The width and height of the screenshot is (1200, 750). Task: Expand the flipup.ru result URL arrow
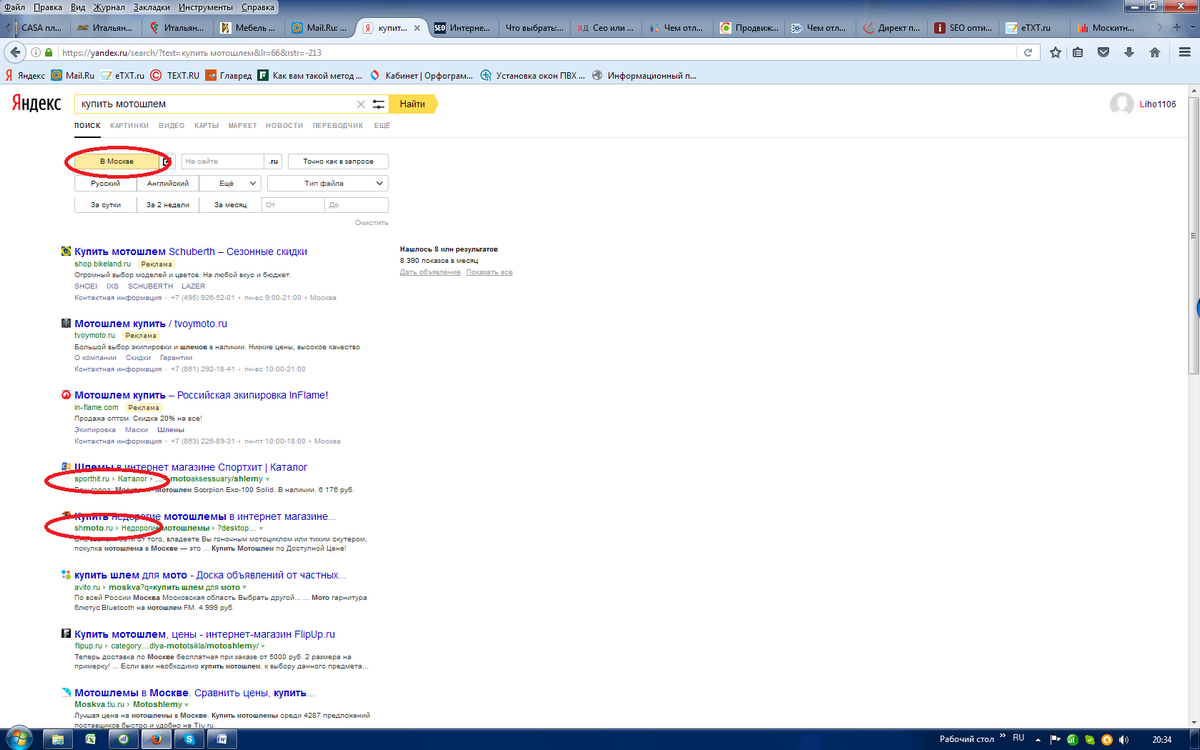tap(265, 646)
